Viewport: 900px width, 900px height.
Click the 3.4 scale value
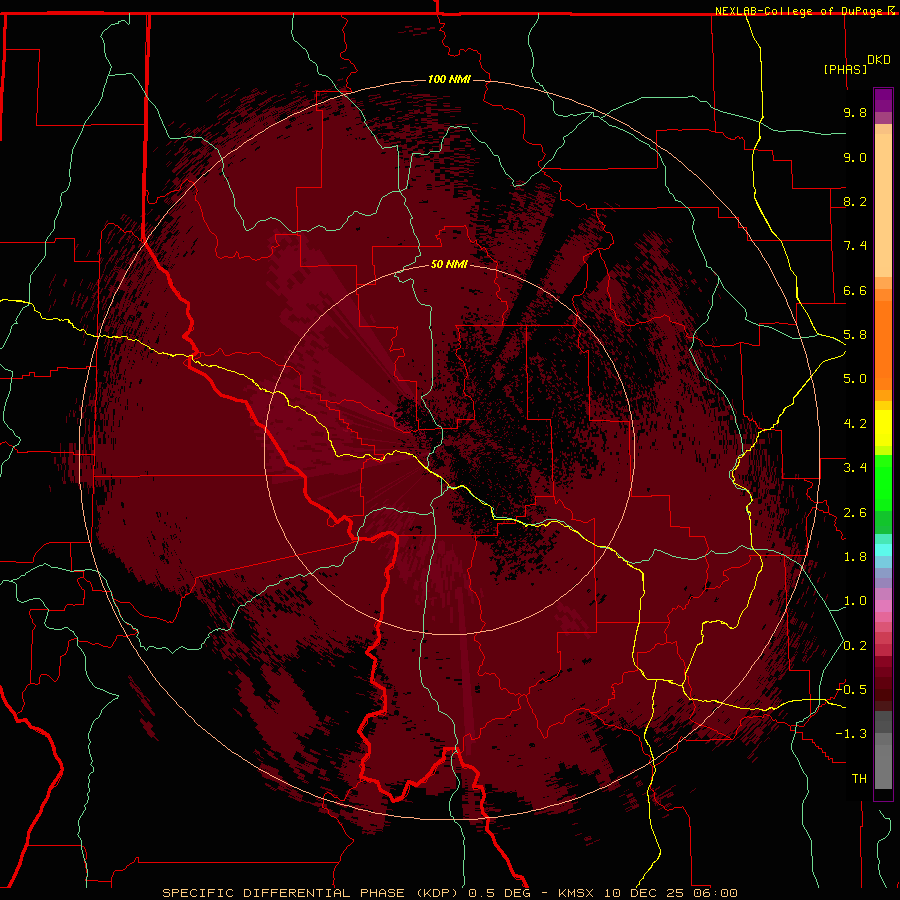(x=855, y=468)
